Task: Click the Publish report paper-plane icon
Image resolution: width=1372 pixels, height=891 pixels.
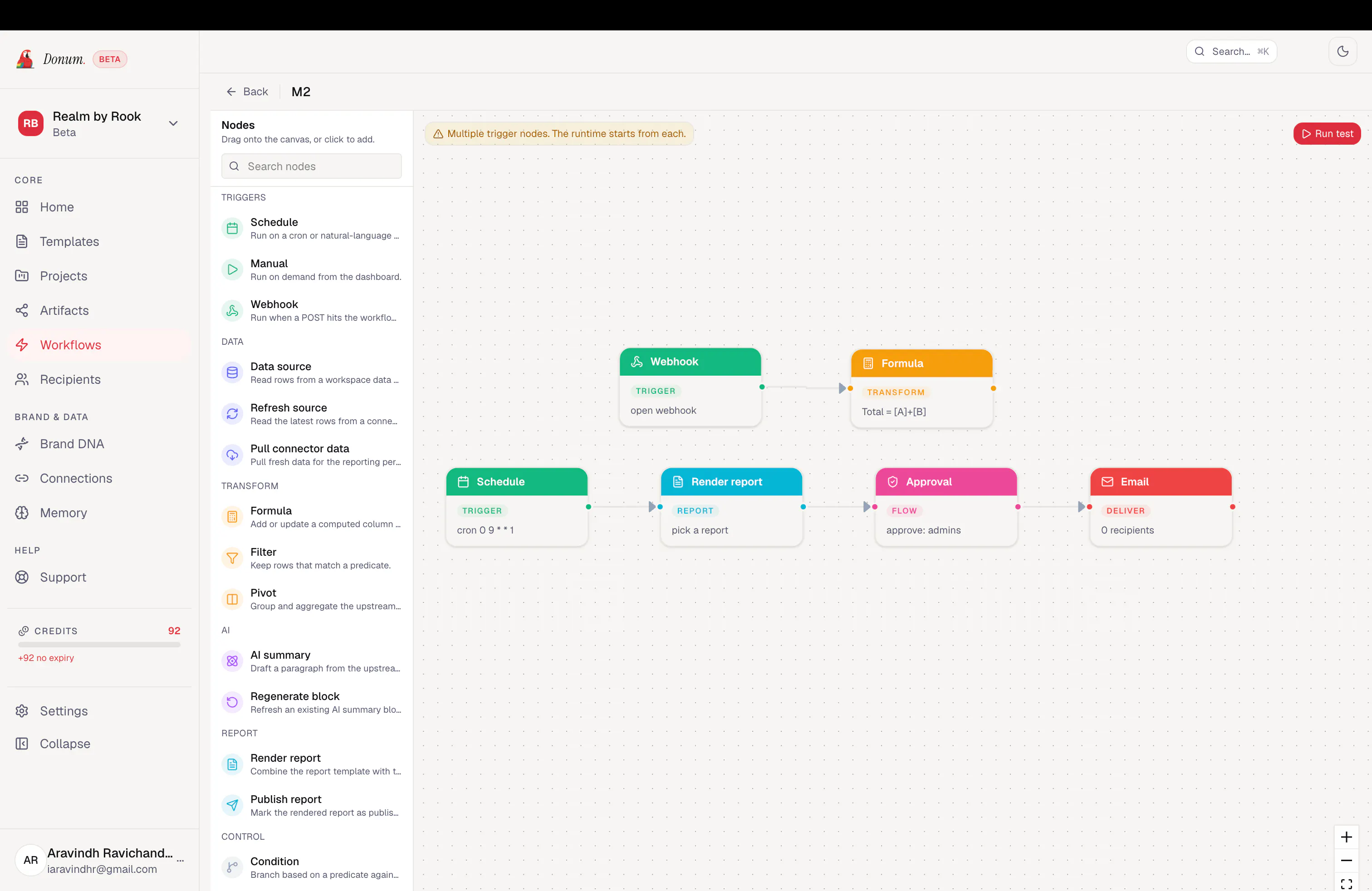Action: tap(232, 805)
